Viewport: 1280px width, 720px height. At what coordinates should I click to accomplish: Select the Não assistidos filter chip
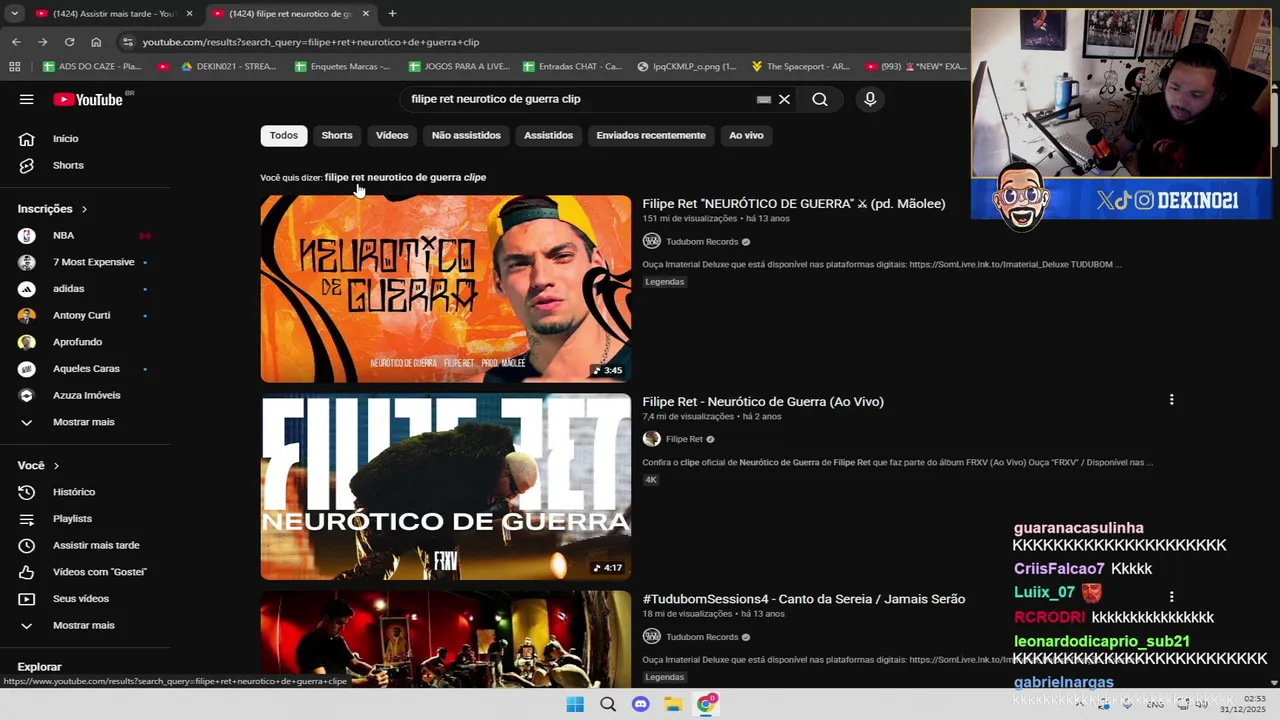point(466,135)
